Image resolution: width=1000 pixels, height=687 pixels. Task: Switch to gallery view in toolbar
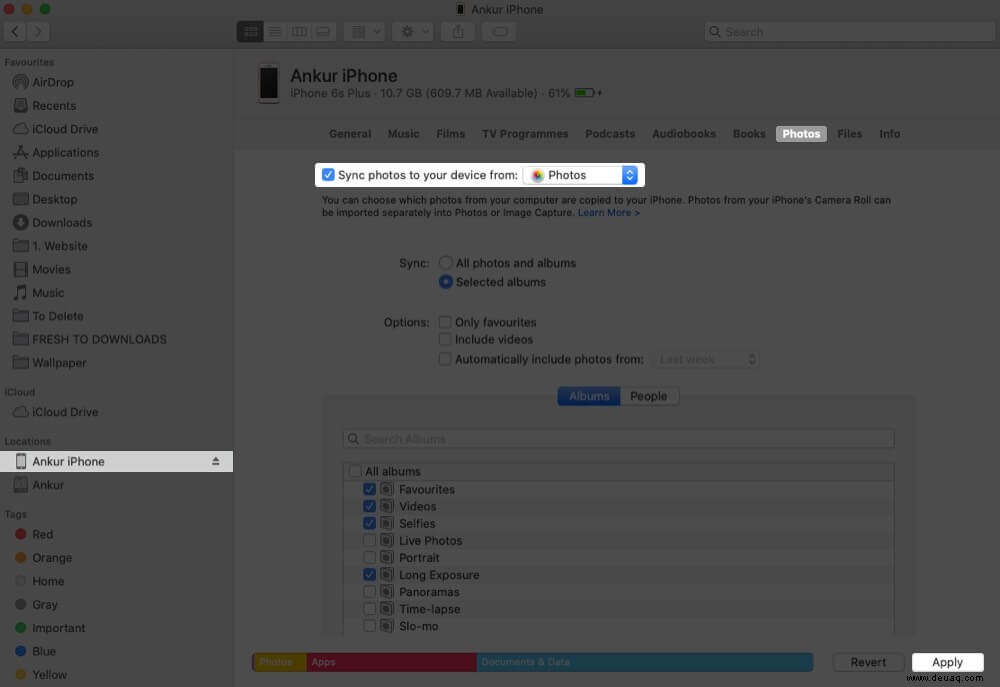coord(323,31)
